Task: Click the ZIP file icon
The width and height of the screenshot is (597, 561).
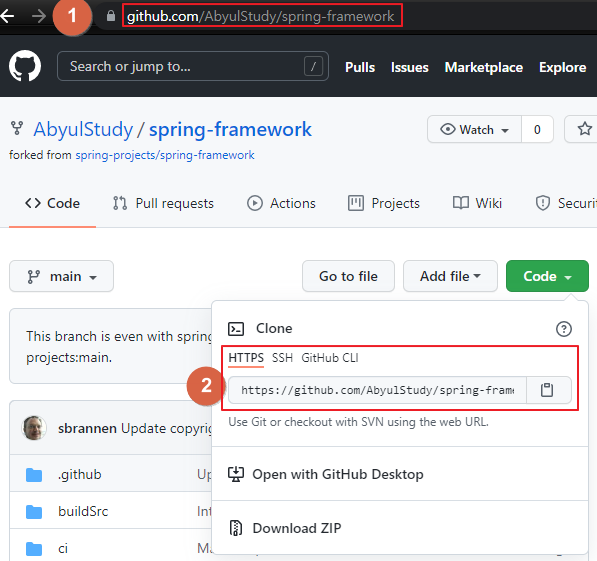Action: pos(236,528)
